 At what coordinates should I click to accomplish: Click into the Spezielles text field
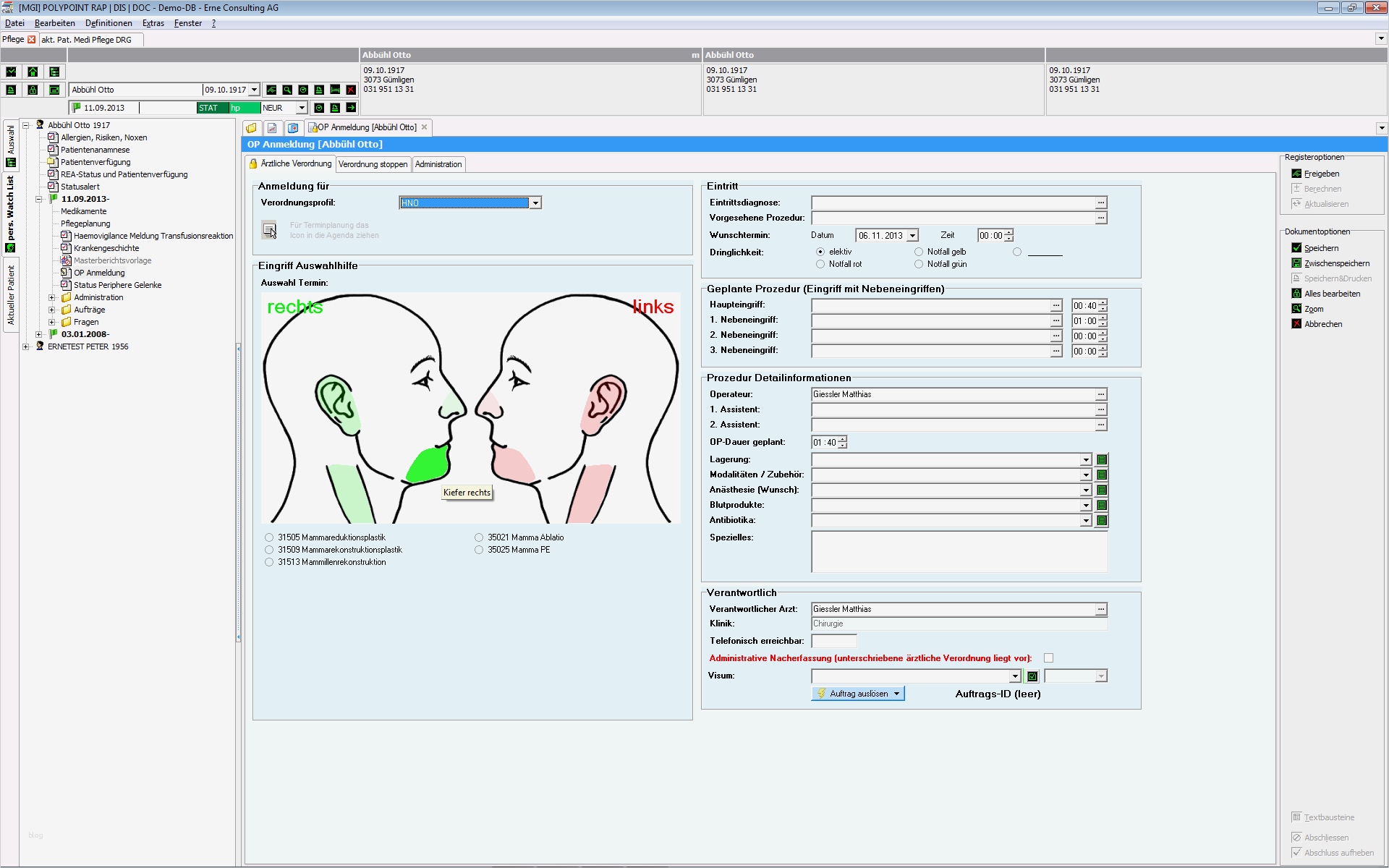[x=959, y=552]
